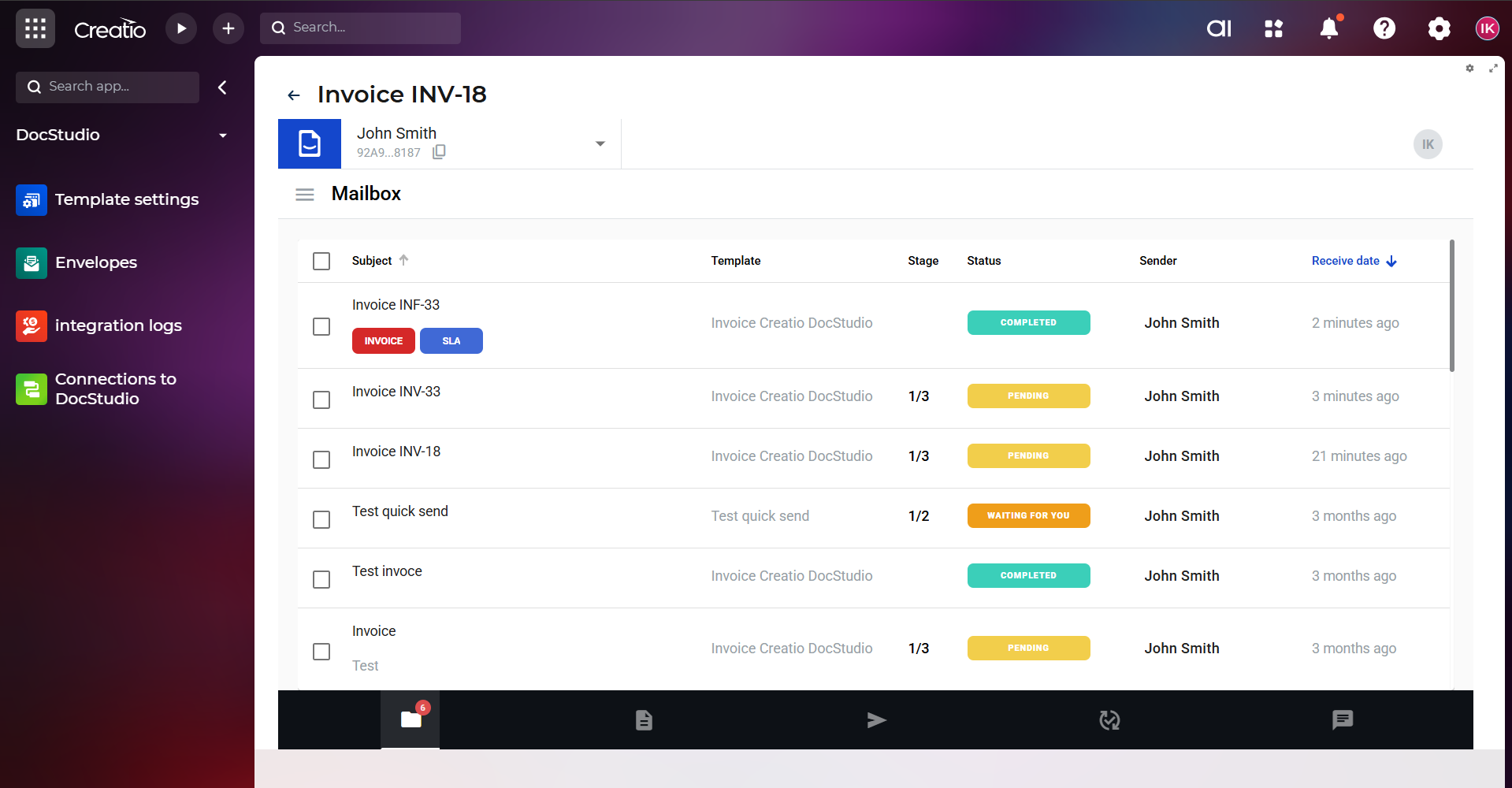
Task: Click the send arrow icon in bottom bar
Action: 876,720
